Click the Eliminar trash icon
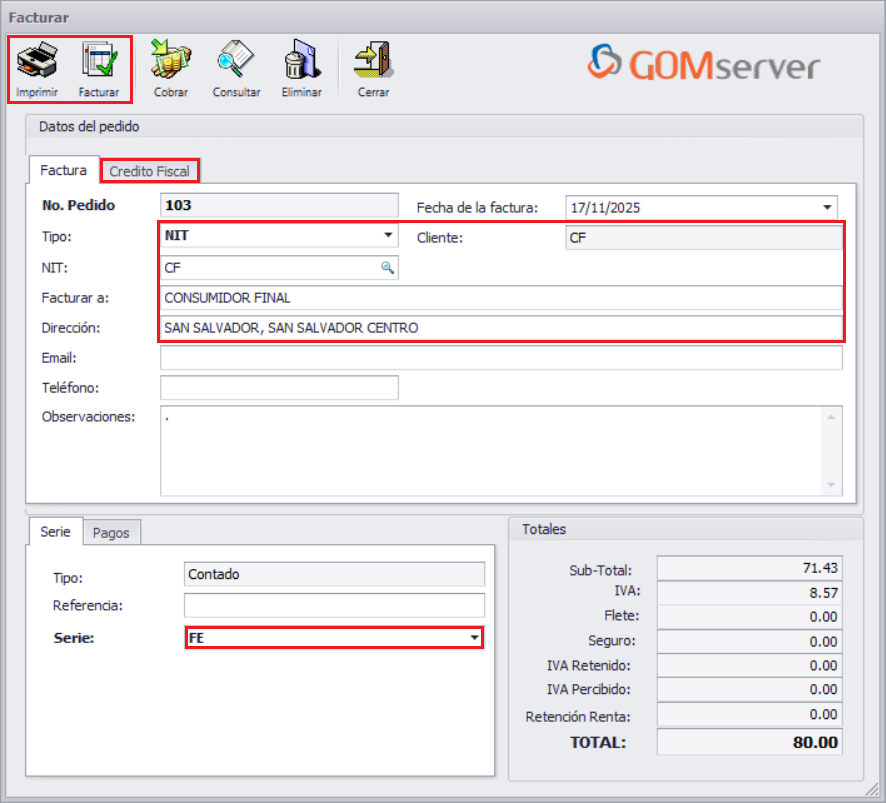 point(301,60)
